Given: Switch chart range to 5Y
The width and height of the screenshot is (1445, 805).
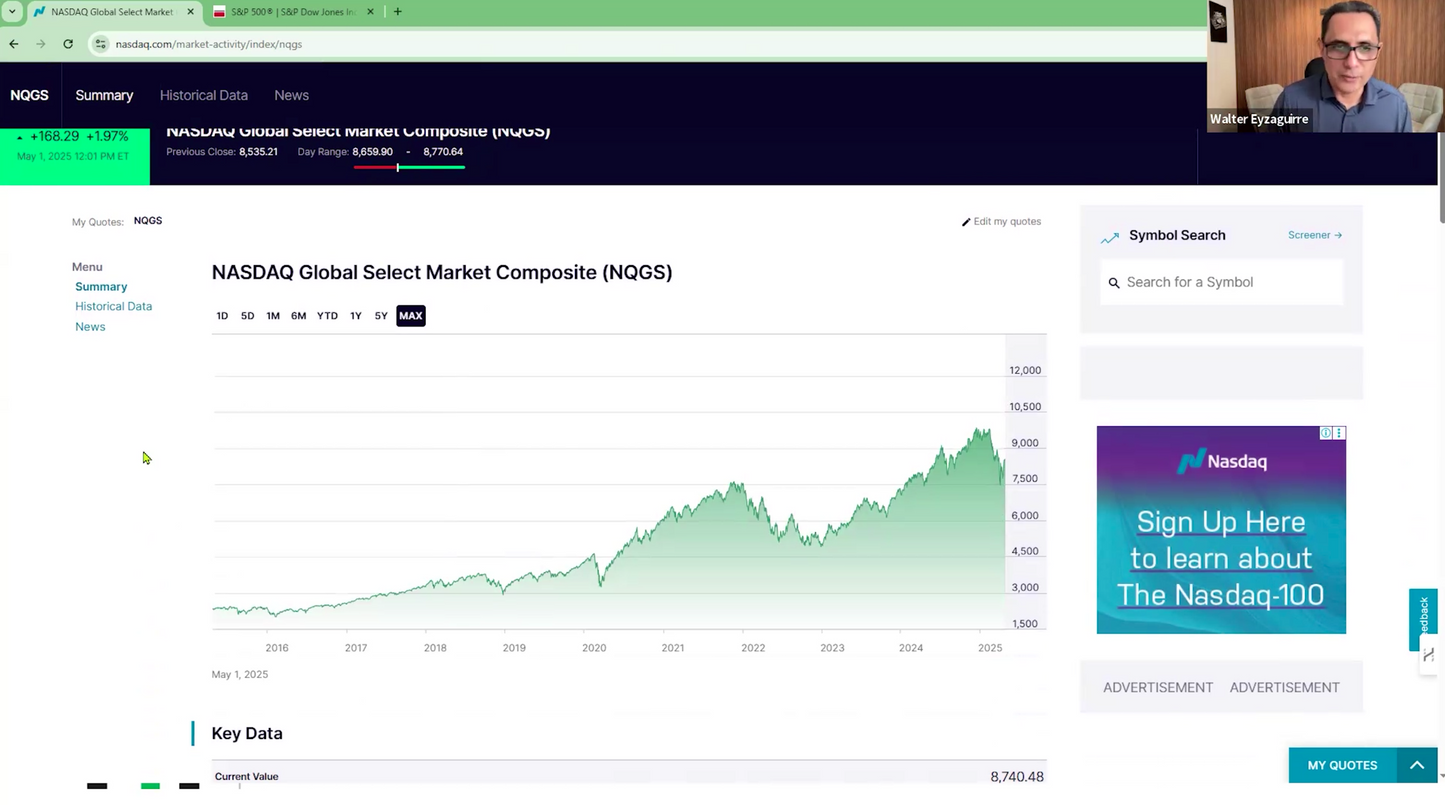Looking at the screenshot, I should [381, 316].
